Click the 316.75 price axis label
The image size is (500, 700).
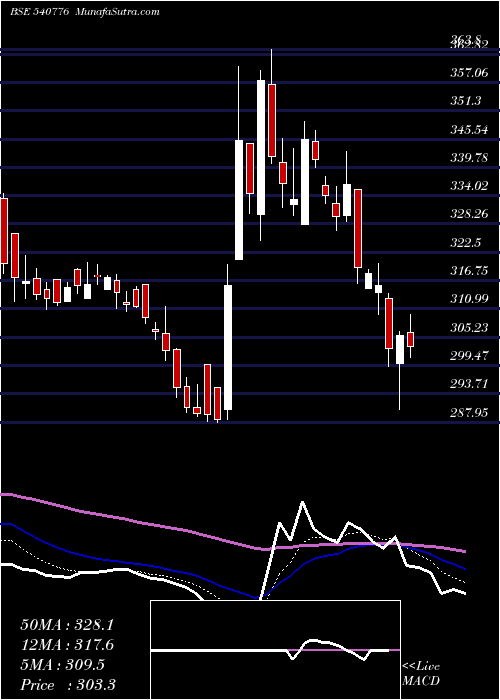pyautogui.click(x=469, y=271)
